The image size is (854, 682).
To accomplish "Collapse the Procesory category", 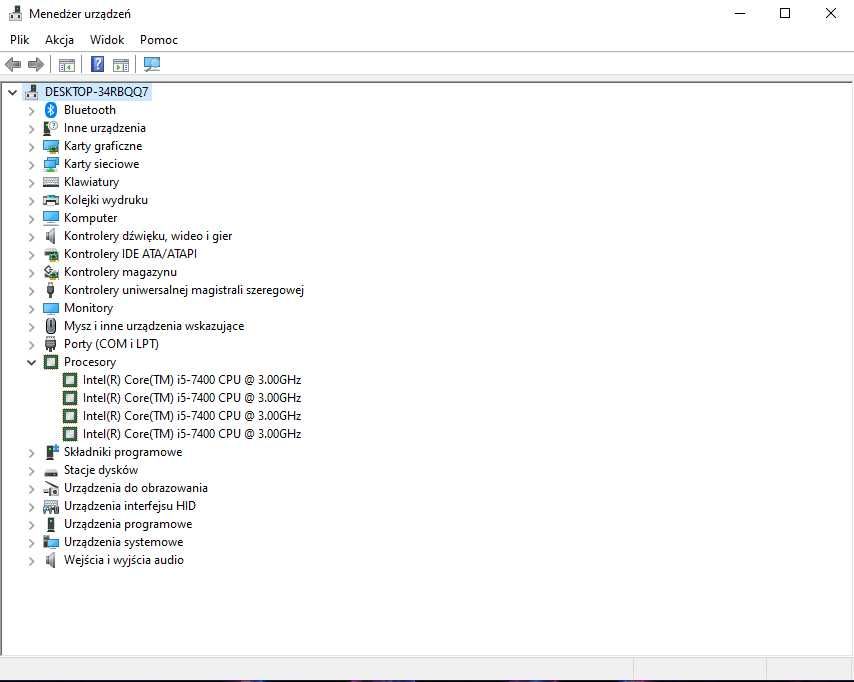I will pyautogui.click(x=32, y=362).
